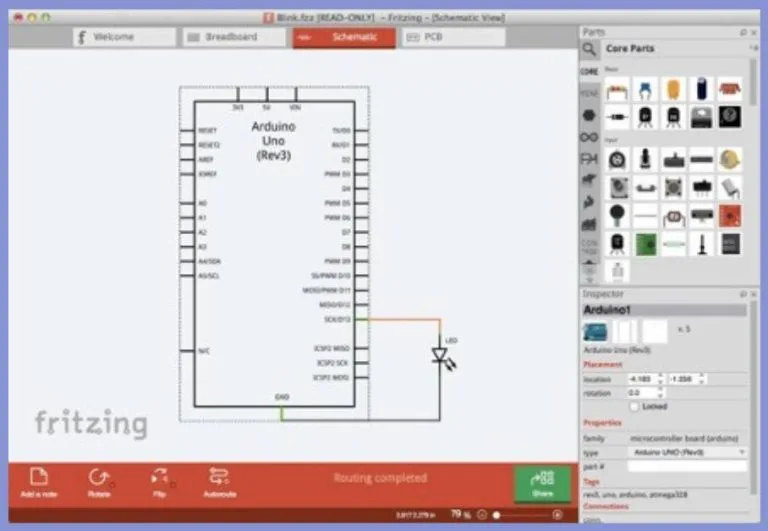Pick the yellow round piezo part icon
The width and height of the screenshot is (768, 531).
730,160
